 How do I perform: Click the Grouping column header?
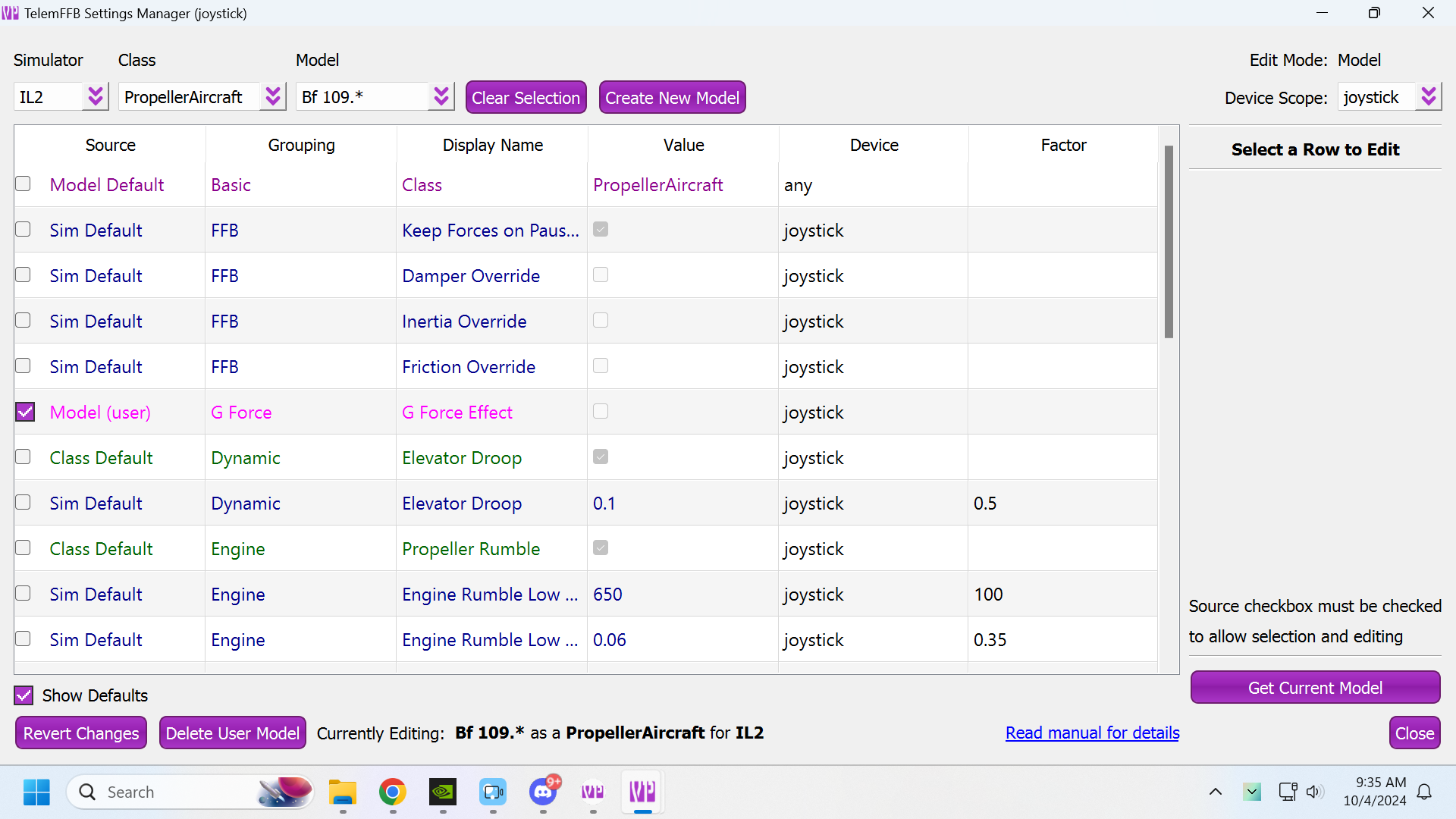tap(301, 145)
